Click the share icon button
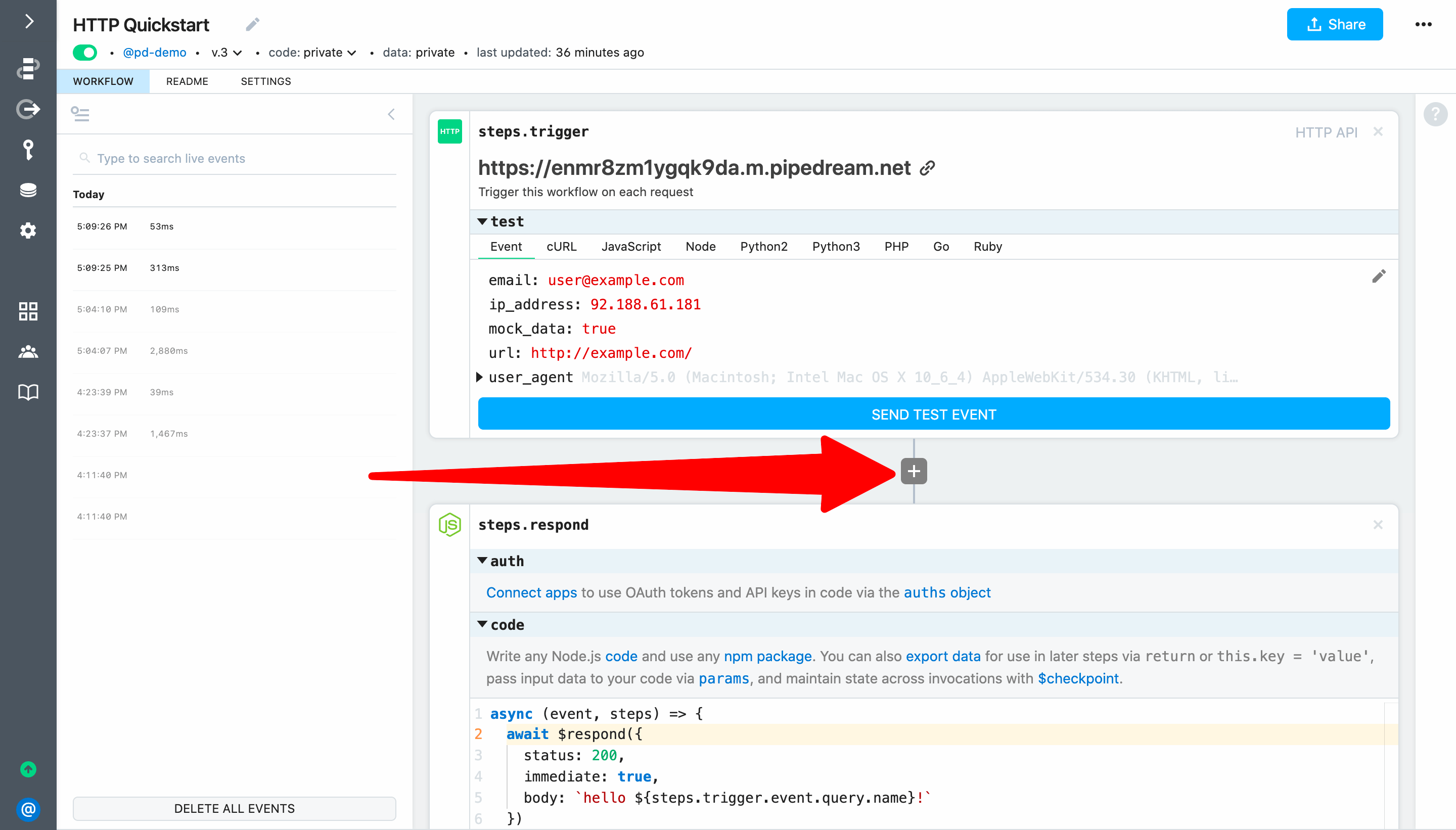1456x830 pixels. [x=1335, y=24]
